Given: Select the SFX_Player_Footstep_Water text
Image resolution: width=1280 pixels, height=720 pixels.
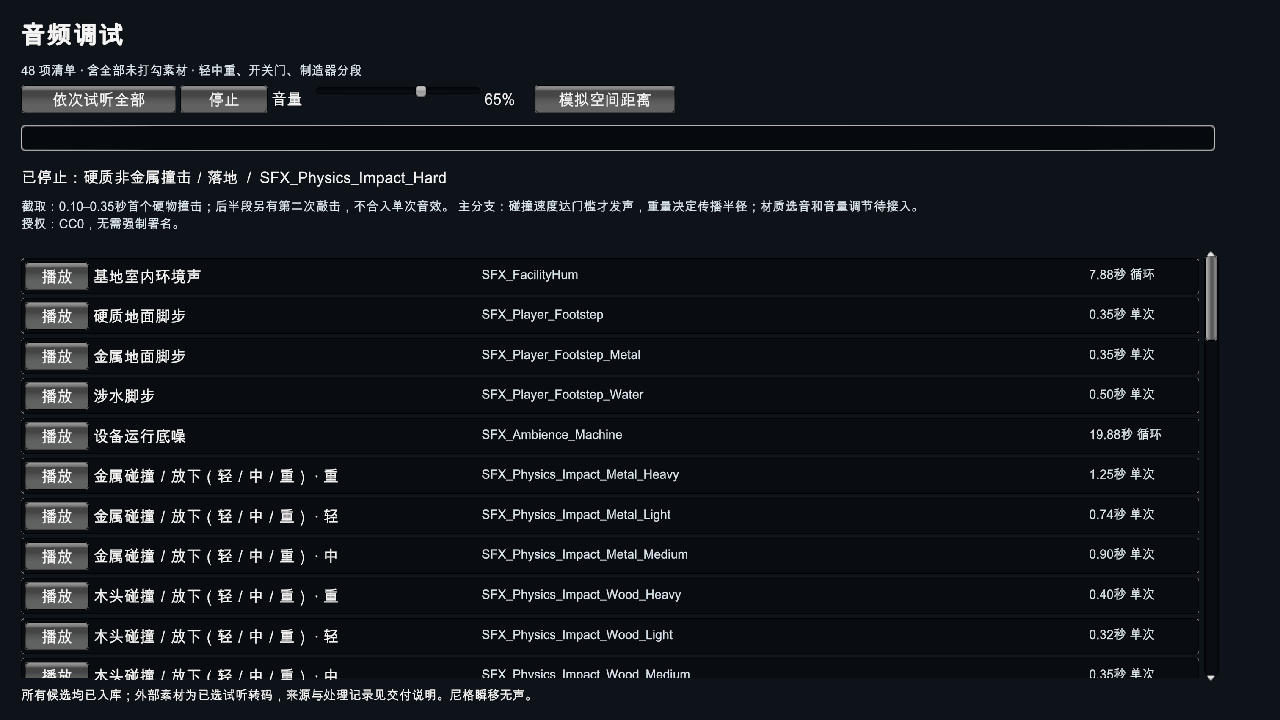Looking at the screenshot, I should click(x=562, y=395).
